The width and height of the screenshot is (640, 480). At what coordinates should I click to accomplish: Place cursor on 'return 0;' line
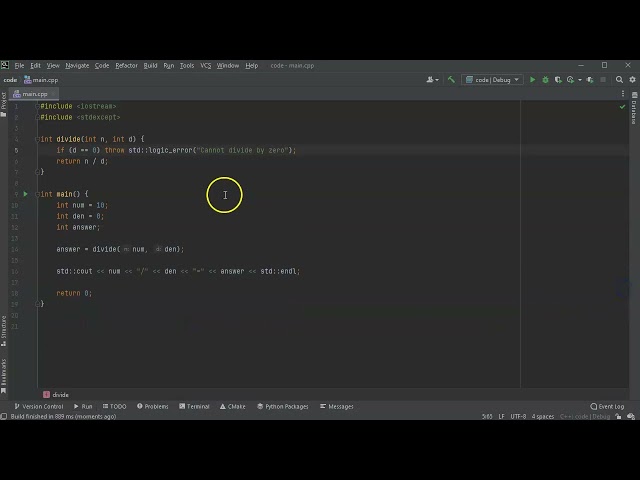[x=74, y=293]
